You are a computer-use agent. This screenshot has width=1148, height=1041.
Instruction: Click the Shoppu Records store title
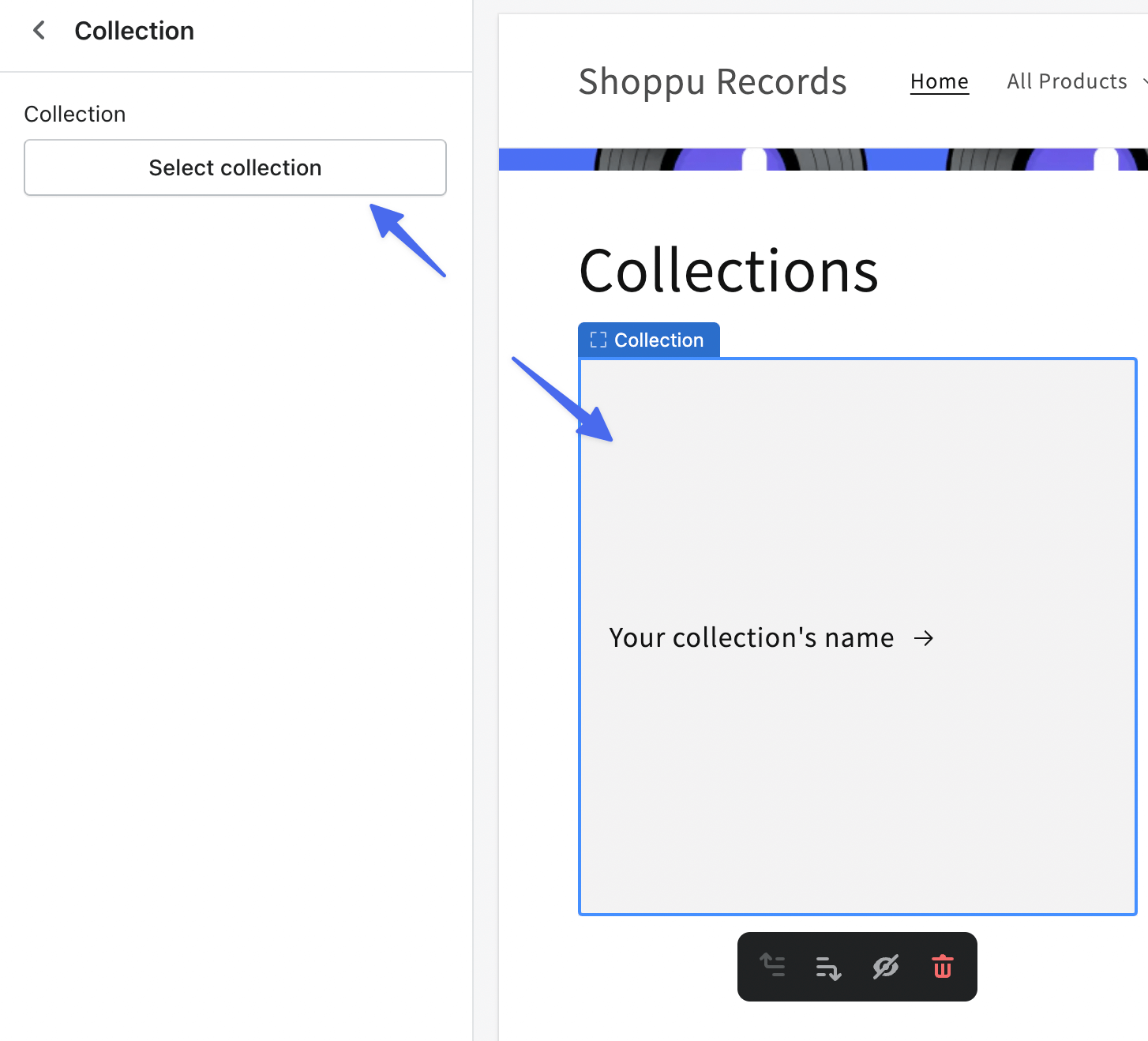[x=713, y=81]
